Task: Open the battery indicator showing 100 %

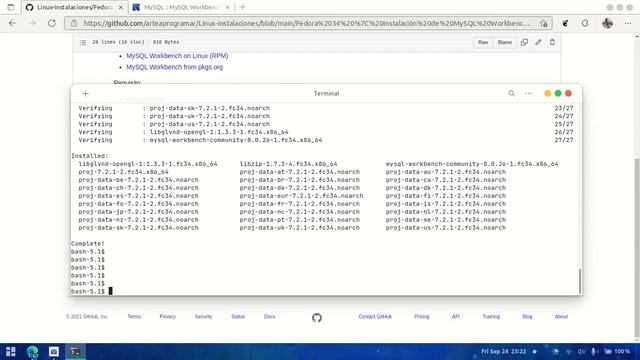Action: coord(617,351)
